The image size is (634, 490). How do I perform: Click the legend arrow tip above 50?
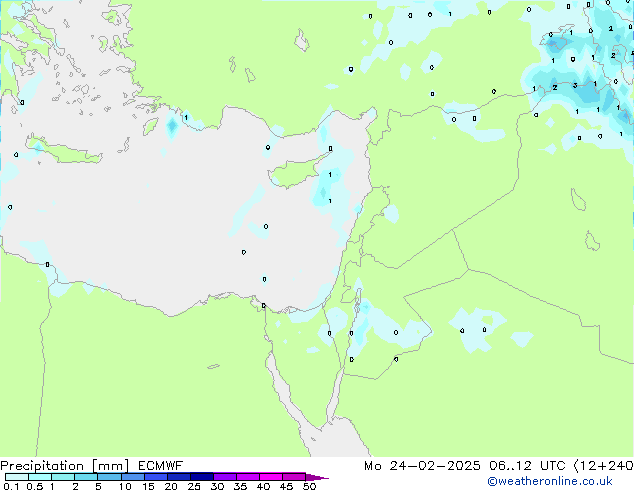(x=317, y=477)
